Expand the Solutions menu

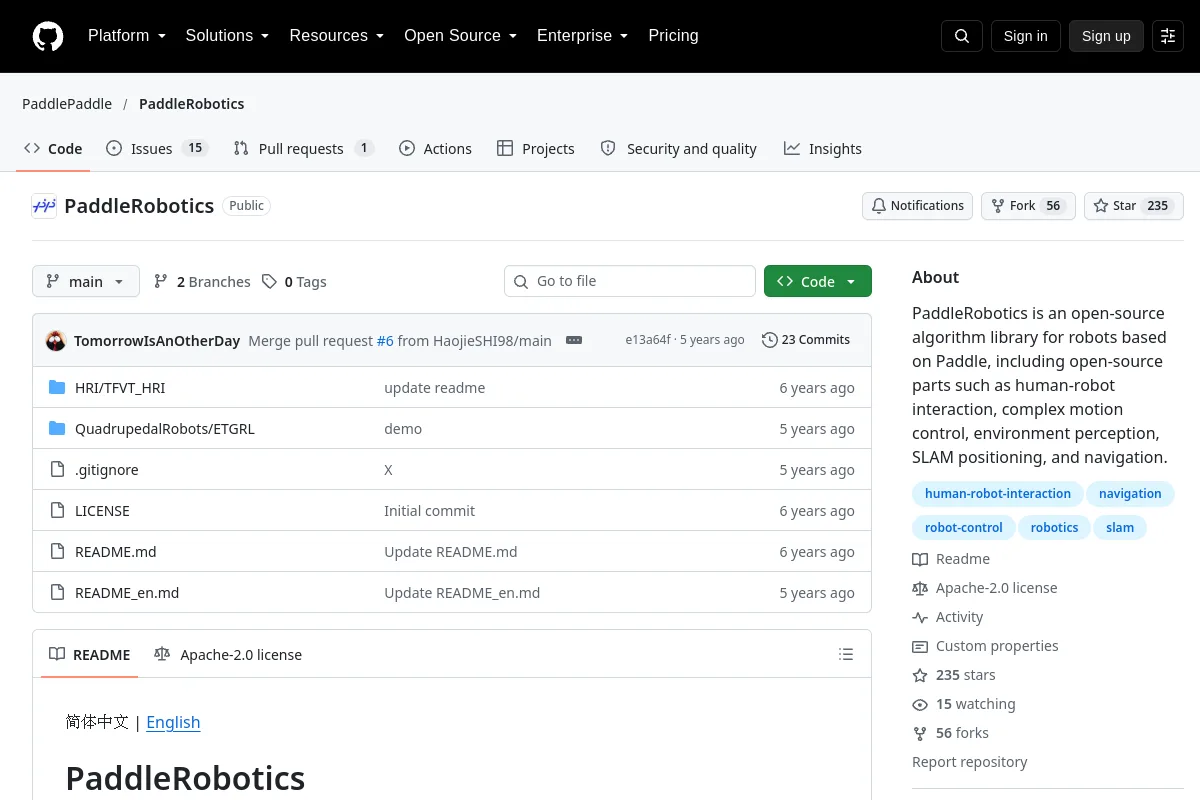pyautogui.click(x=228, y=36)
